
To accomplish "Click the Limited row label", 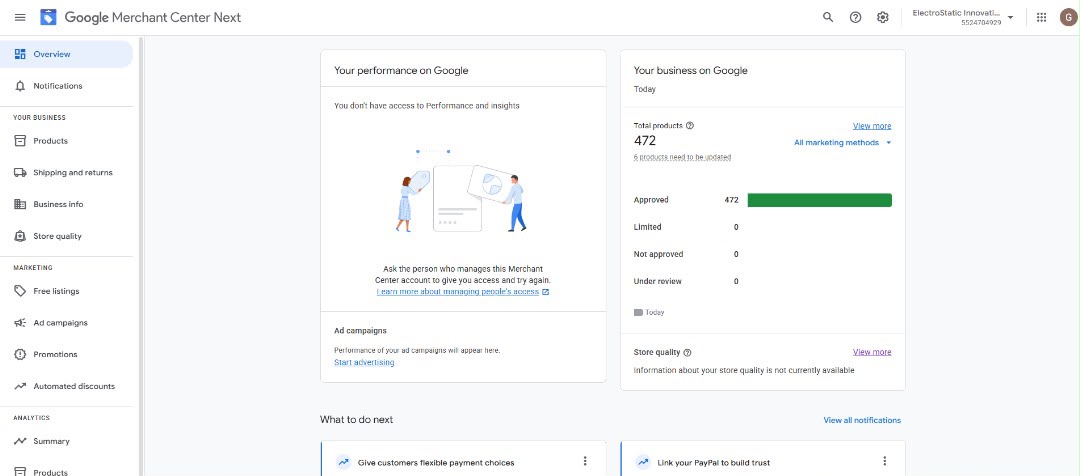I will click(647, 227).
